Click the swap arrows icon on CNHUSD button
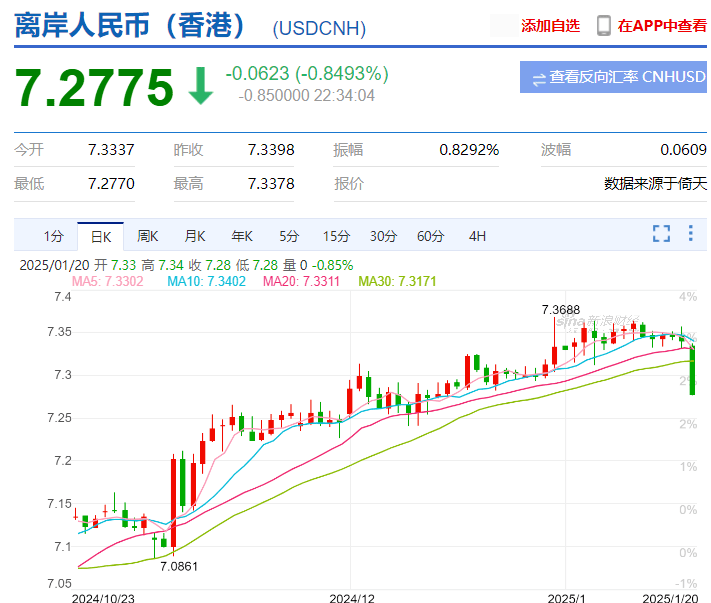The width and height of the screenshot is (711, 603). (x=539, y=79)
